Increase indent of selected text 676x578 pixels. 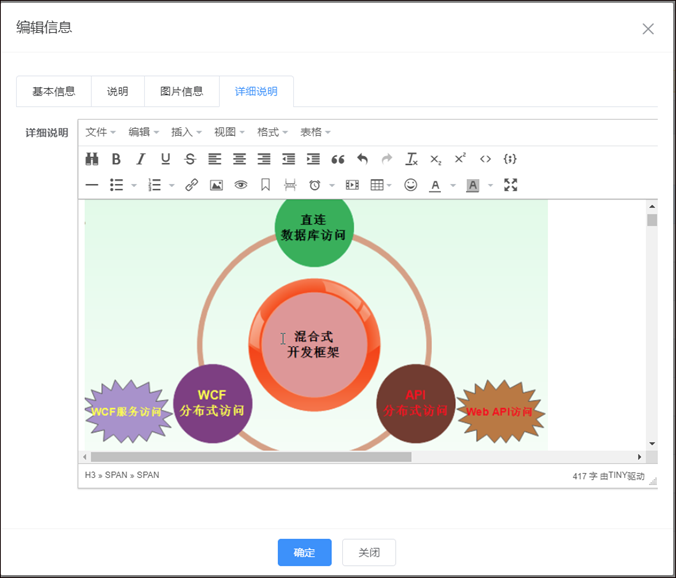[313, 159]
